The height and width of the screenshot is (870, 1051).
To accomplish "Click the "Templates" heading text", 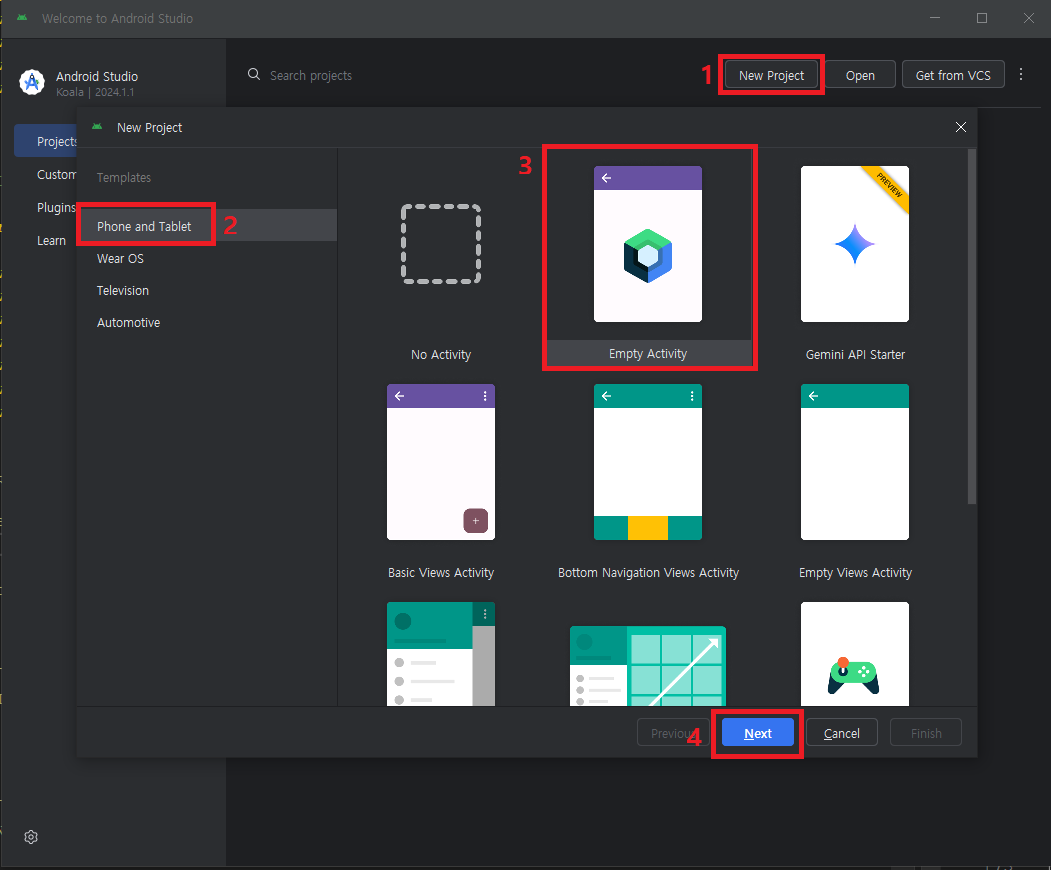I will click(124, 177).
